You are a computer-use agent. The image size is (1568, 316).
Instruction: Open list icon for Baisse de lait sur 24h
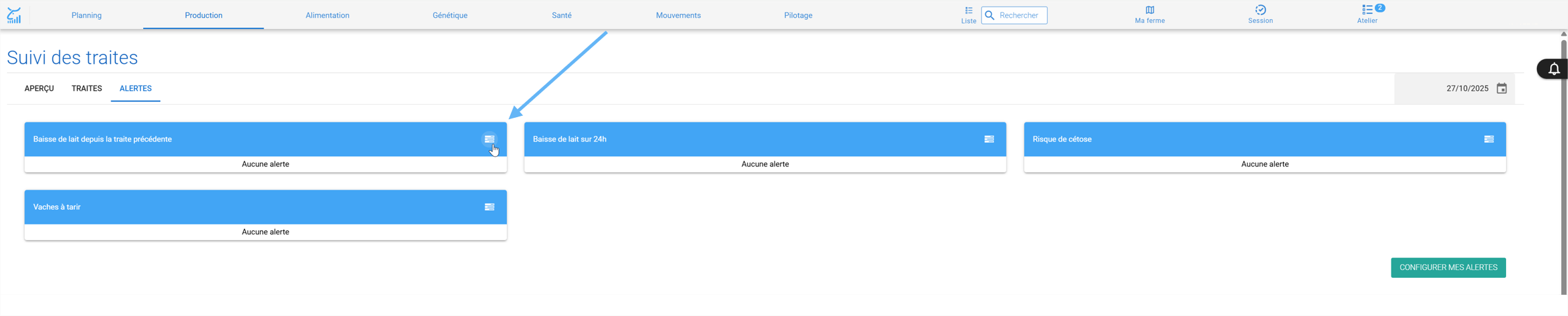pos(989,139)
